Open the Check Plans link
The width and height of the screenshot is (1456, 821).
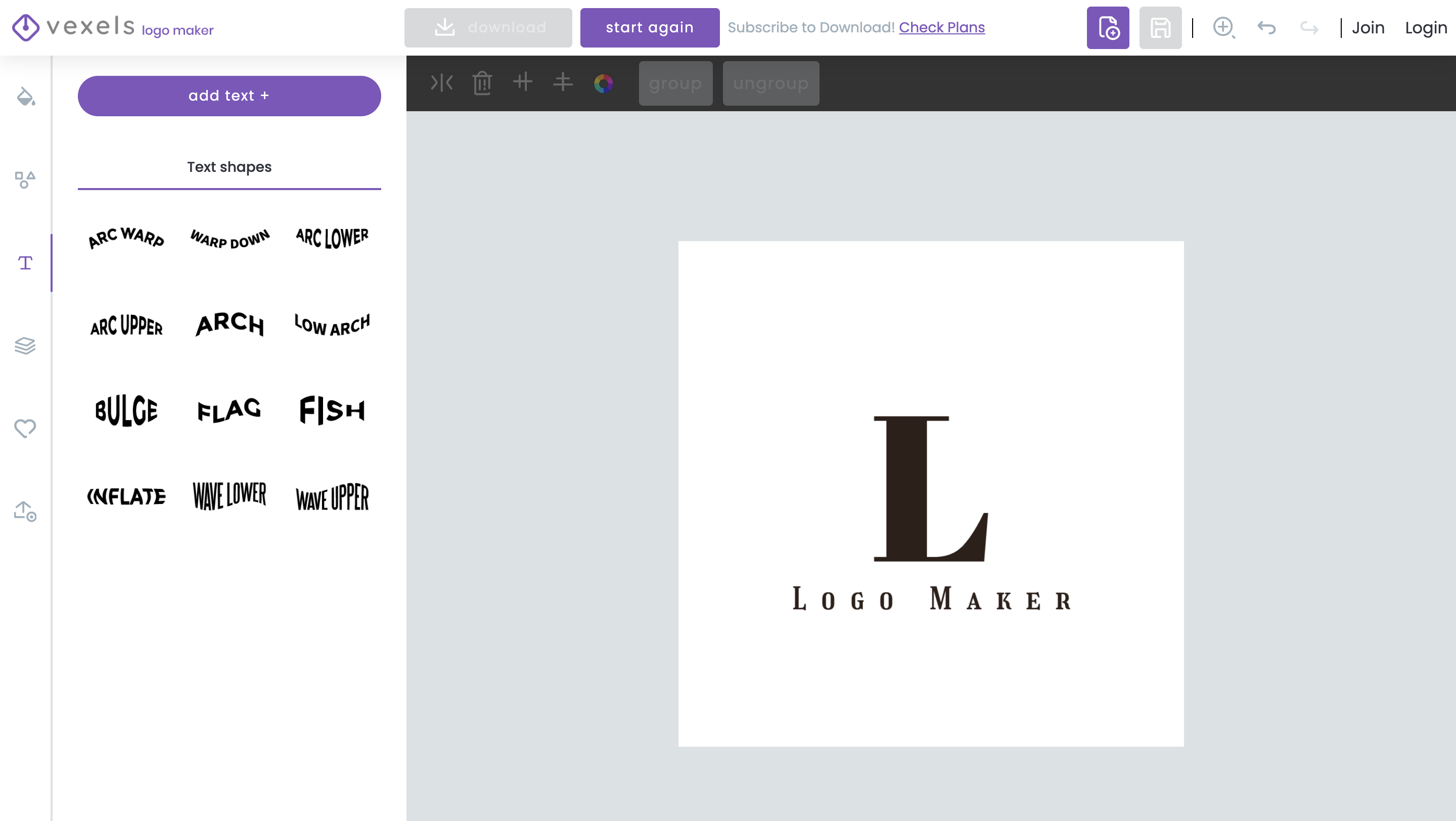[x=942, y=28]
